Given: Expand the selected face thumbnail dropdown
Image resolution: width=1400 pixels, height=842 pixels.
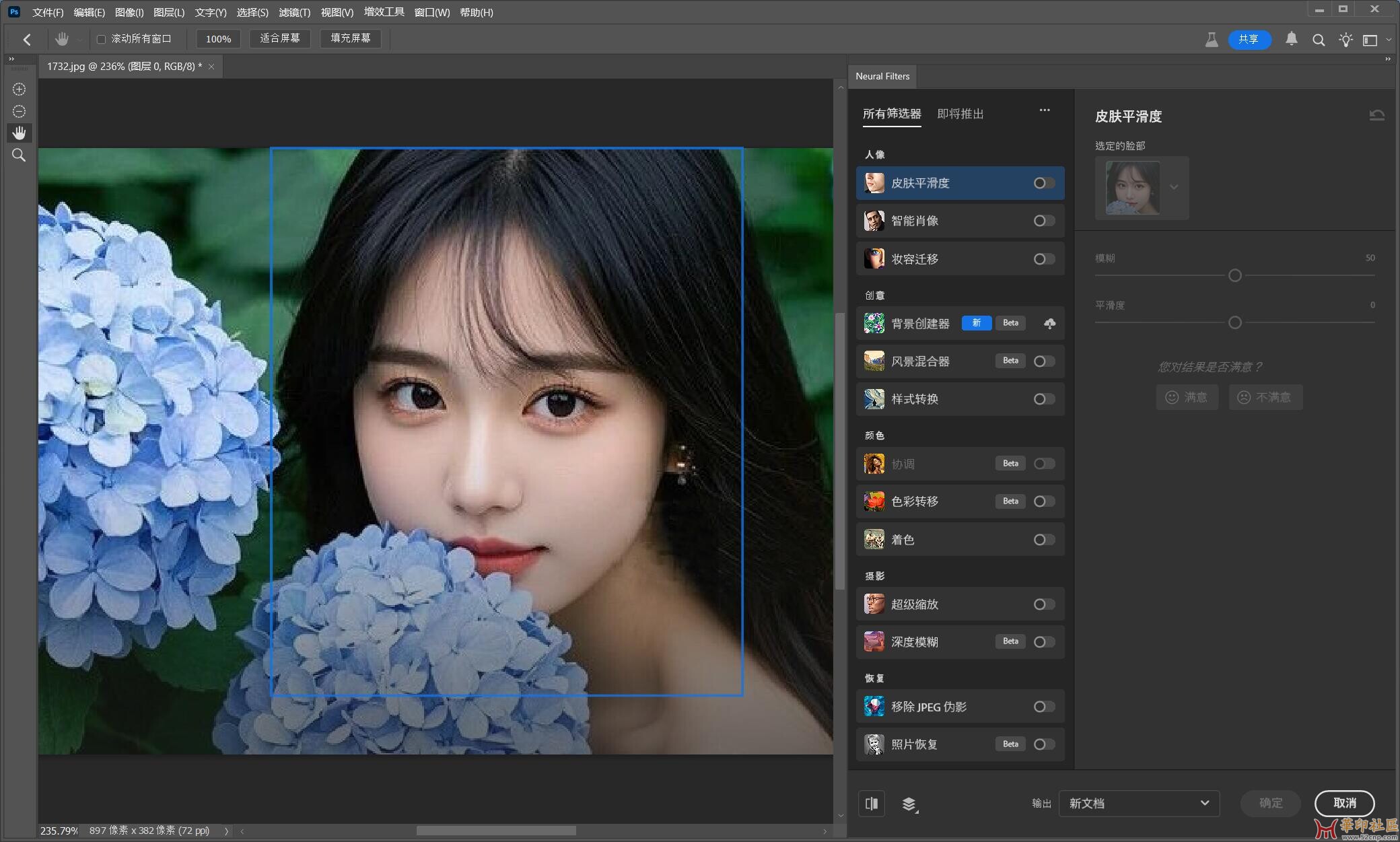Looking at the screenshot, I should pos(1174,187).
